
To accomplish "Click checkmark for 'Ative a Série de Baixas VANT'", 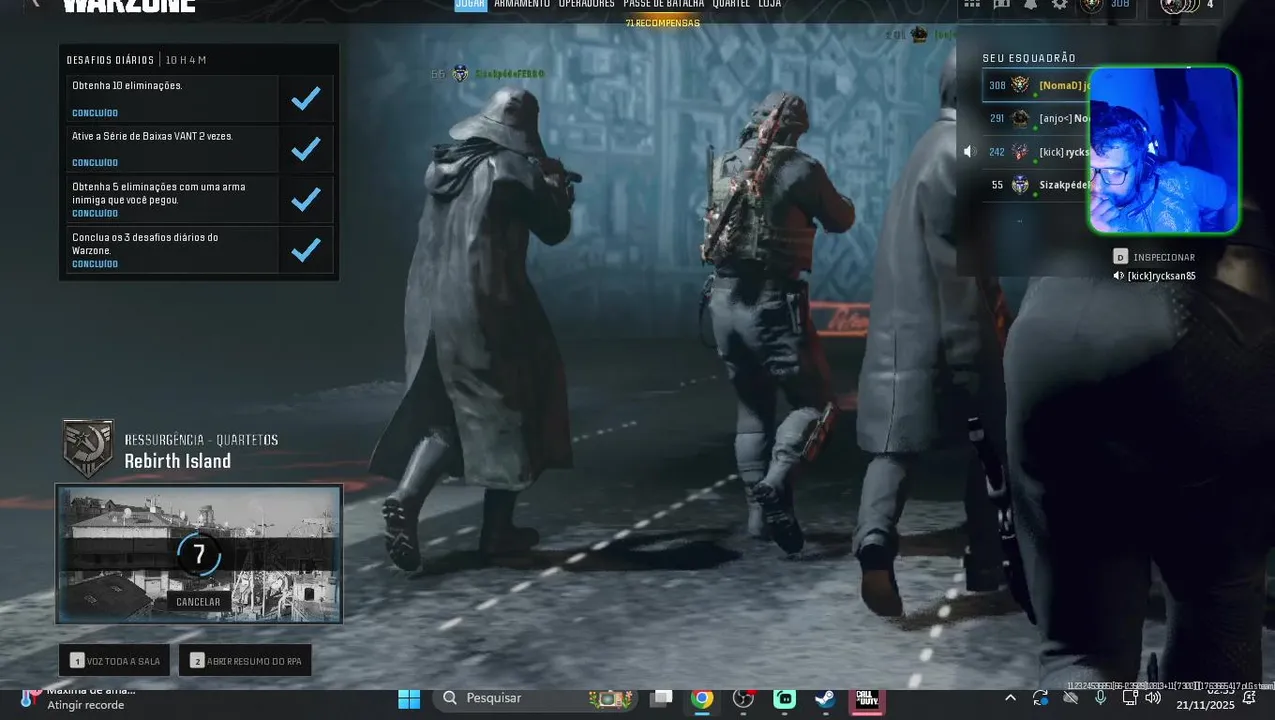I will tap(306, 149).
